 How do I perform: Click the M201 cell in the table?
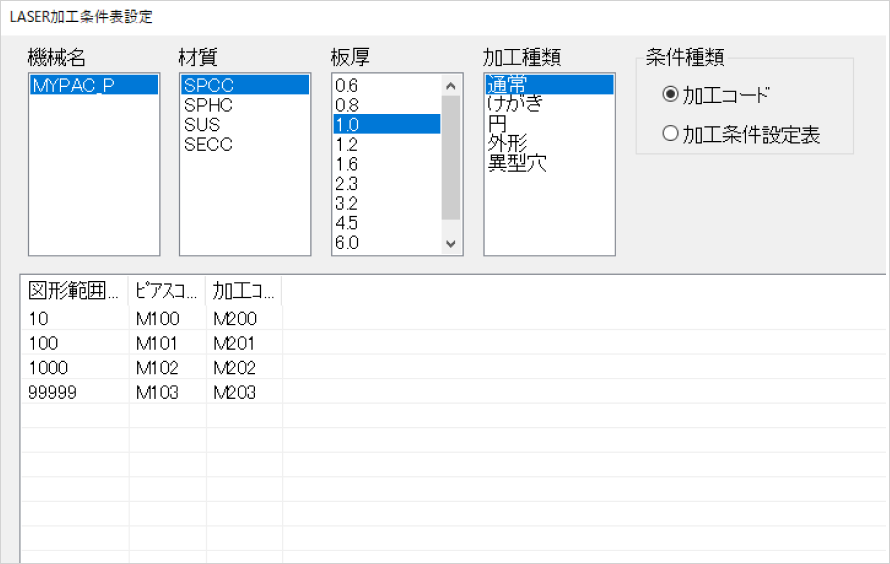click(235, 343)
